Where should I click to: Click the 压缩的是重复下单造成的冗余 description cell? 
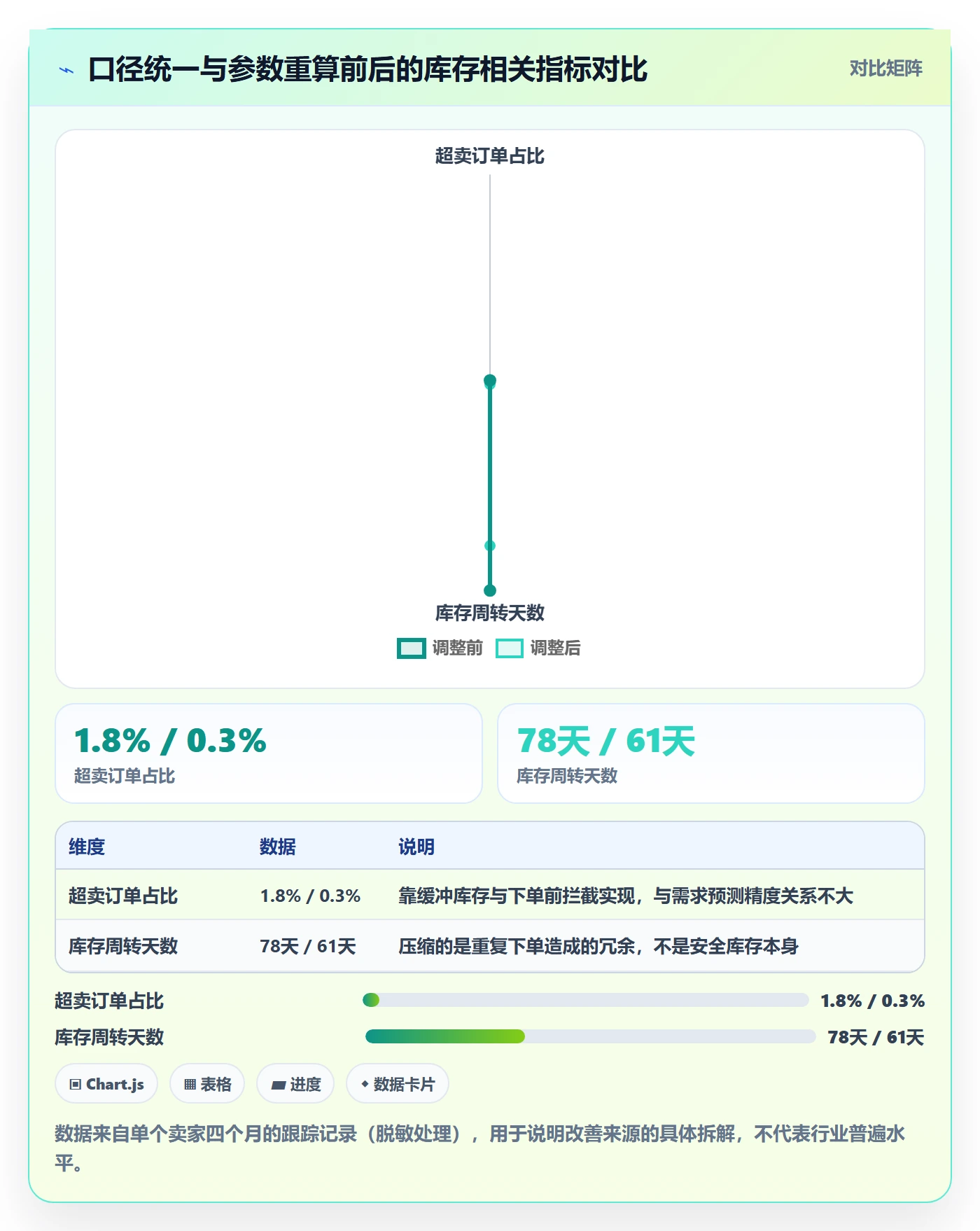(x=598, y=946)
